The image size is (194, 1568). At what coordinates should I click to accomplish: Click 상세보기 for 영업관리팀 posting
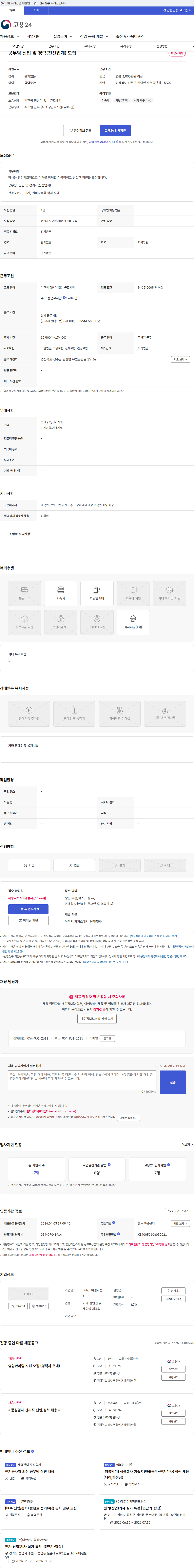tap(173, 1369)
